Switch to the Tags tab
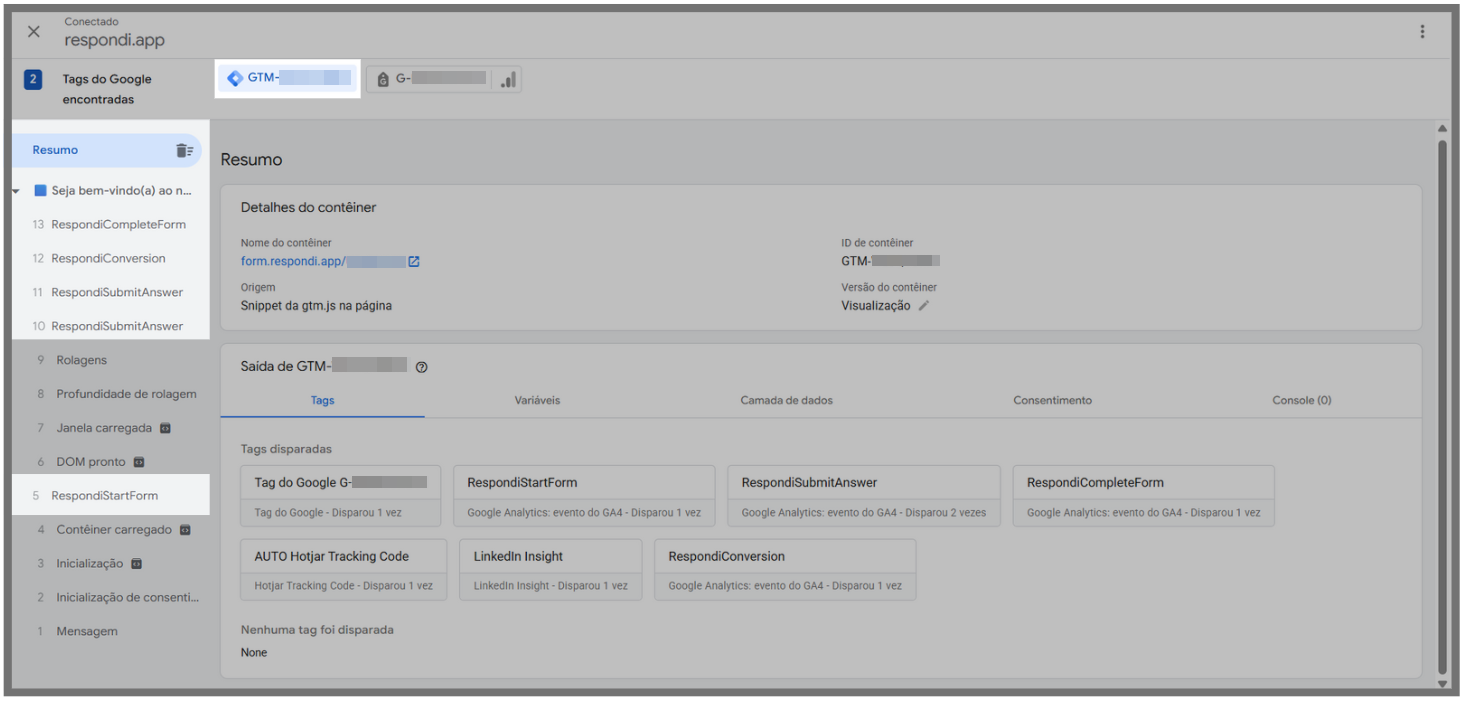This screenshot has width=1464, height=702. point(322,400)
